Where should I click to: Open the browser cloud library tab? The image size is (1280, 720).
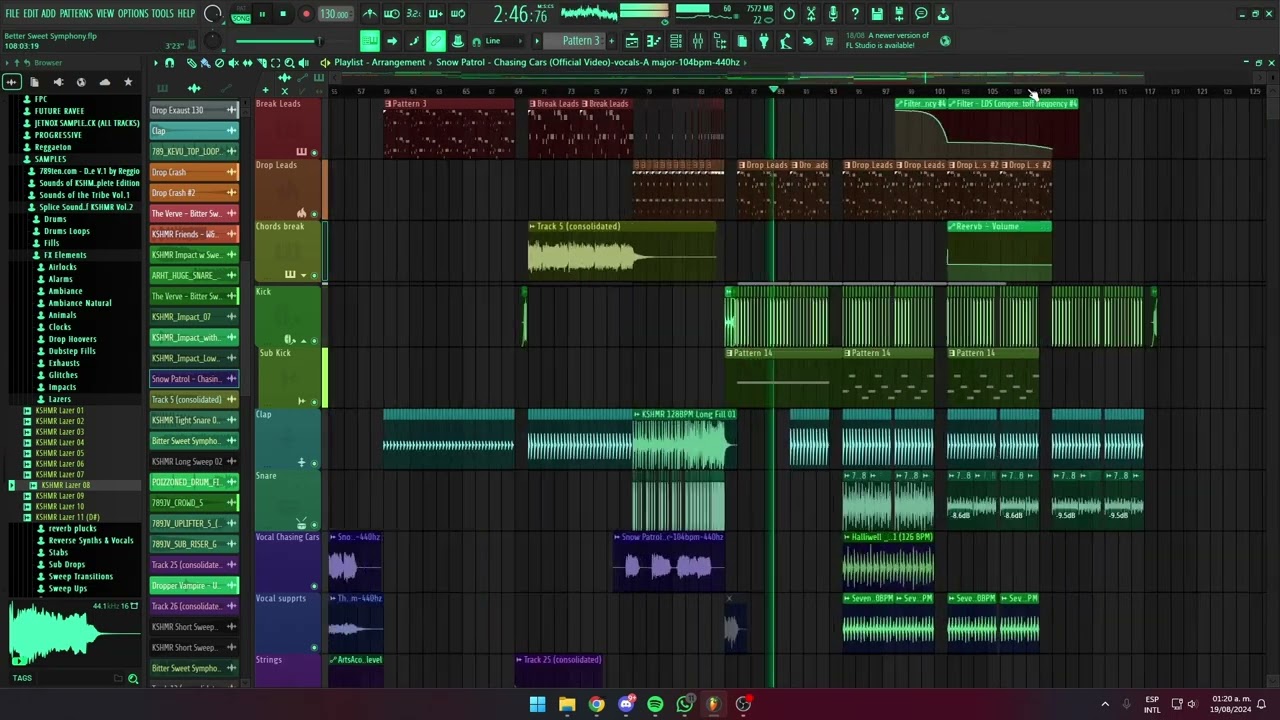pos(104,82)
